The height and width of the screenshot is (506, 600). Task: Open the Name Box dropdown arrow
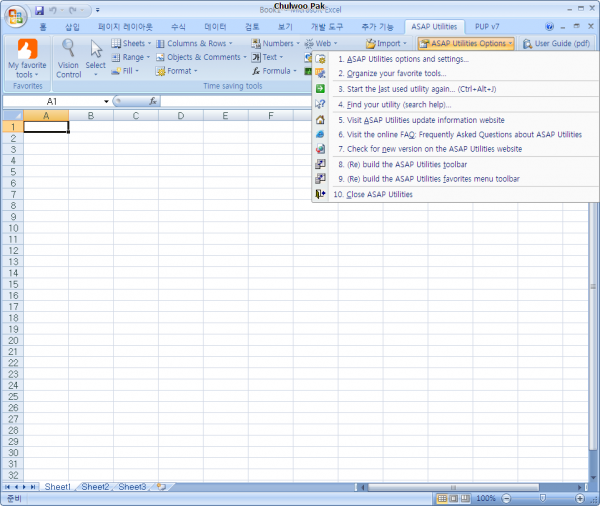[x=106, y=101]
